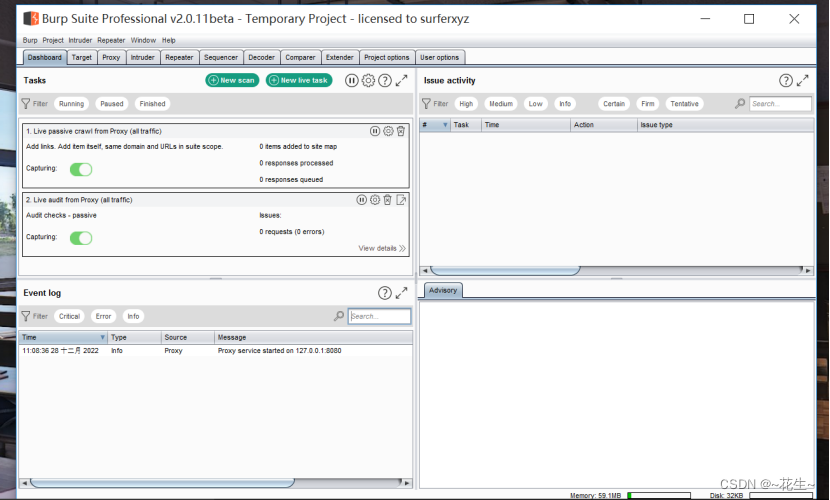Image resolution: width=830 pixels, height=500 pixels.
Task: Open the User options tab
Action: click(439, 57)
